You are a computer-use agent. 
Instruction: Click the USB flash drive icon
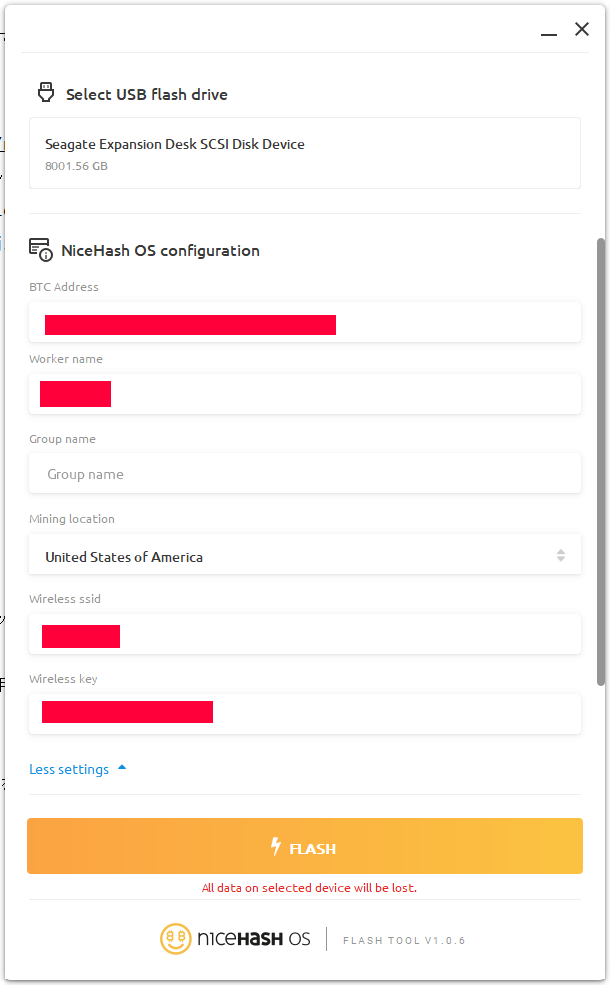click(45, 93)
